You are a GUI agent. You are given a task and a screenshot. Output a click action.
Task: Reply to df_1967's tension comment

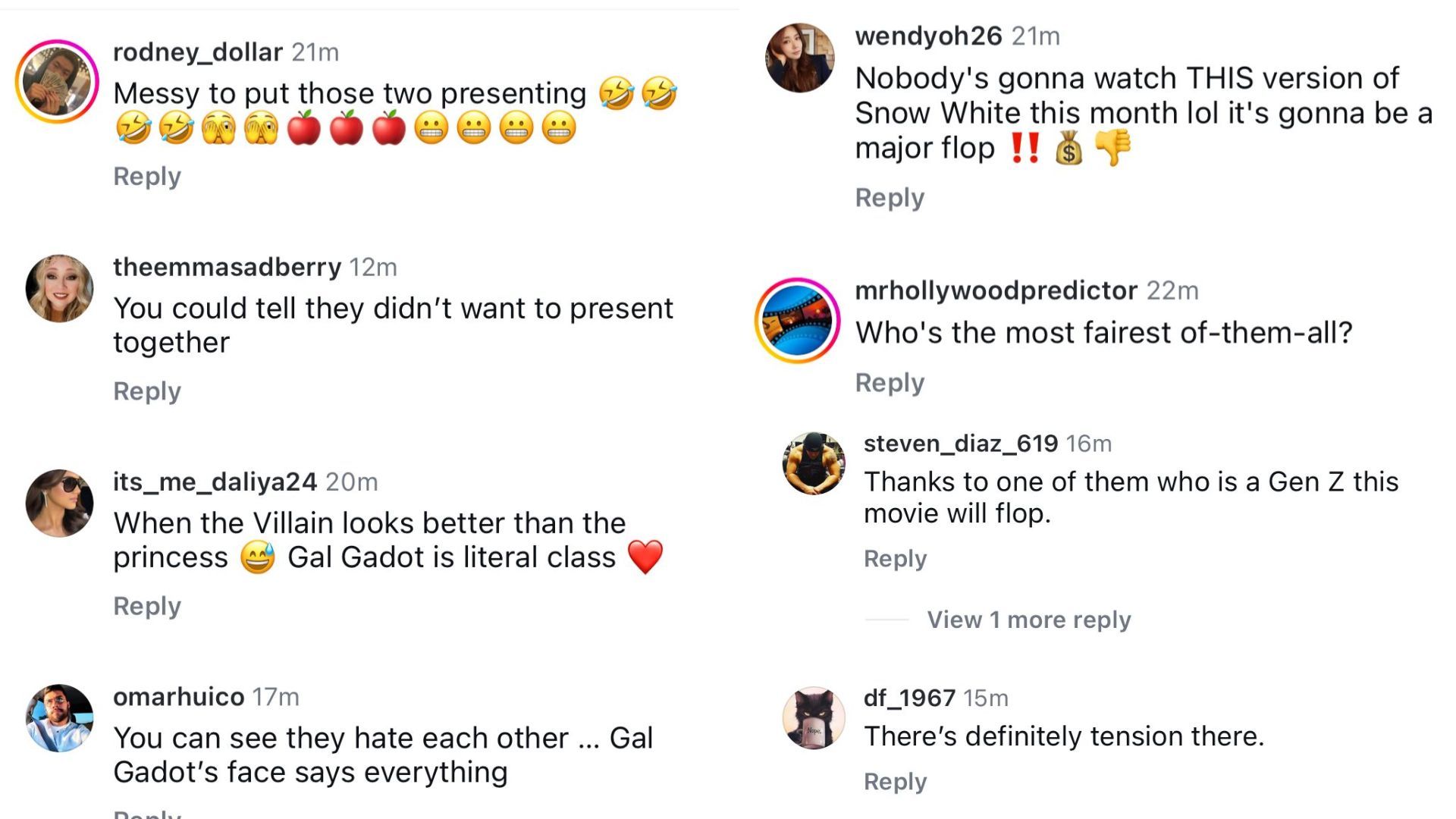point(895,782)
